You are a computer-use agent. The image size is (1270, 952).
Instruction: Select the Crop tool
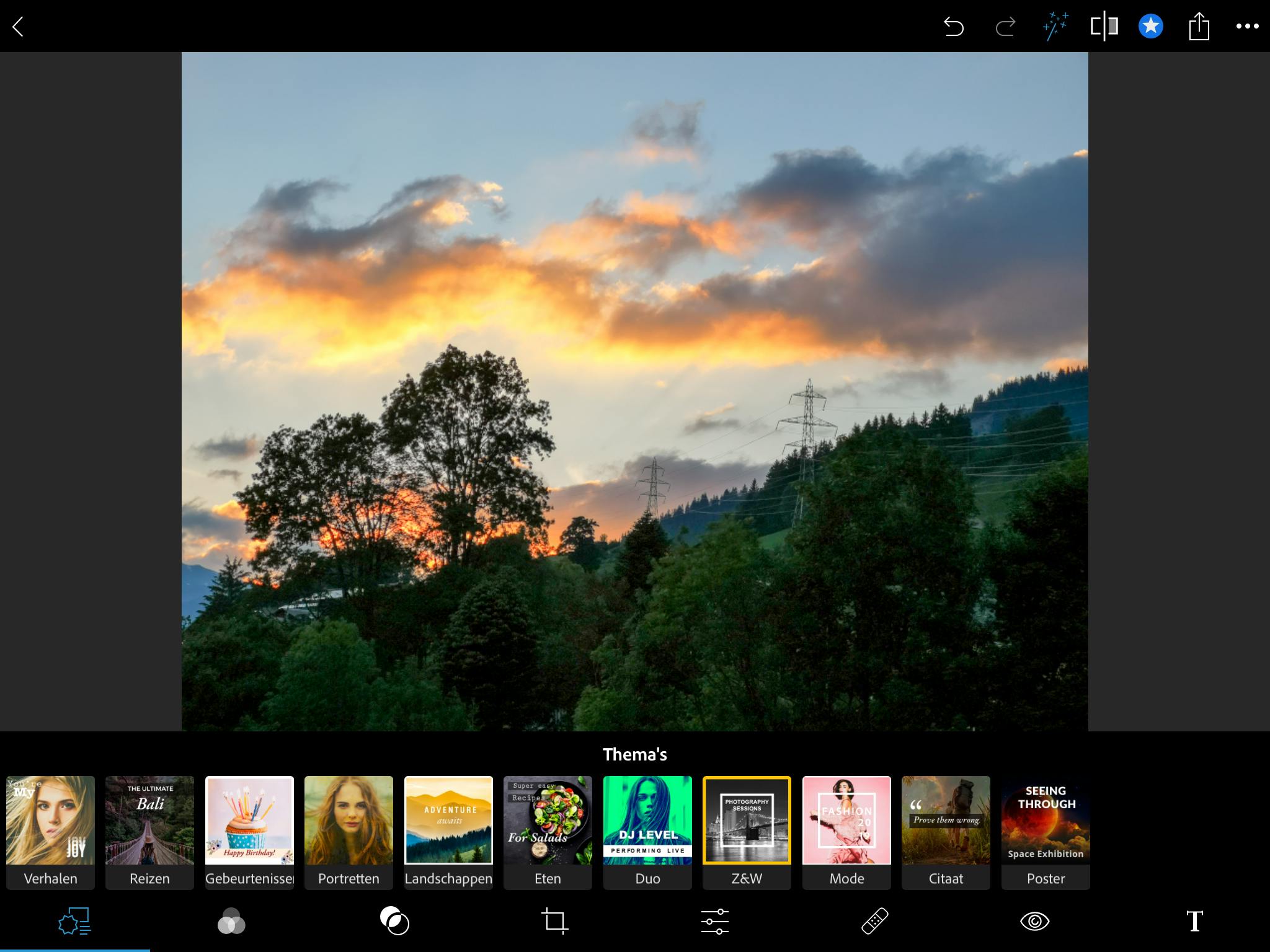(x=554, y=921)
